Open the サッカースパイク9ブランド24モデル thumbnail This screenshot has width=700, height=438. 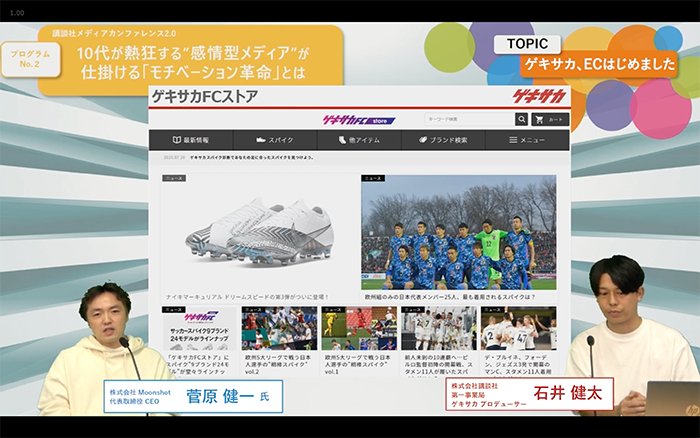coord(199,329)
